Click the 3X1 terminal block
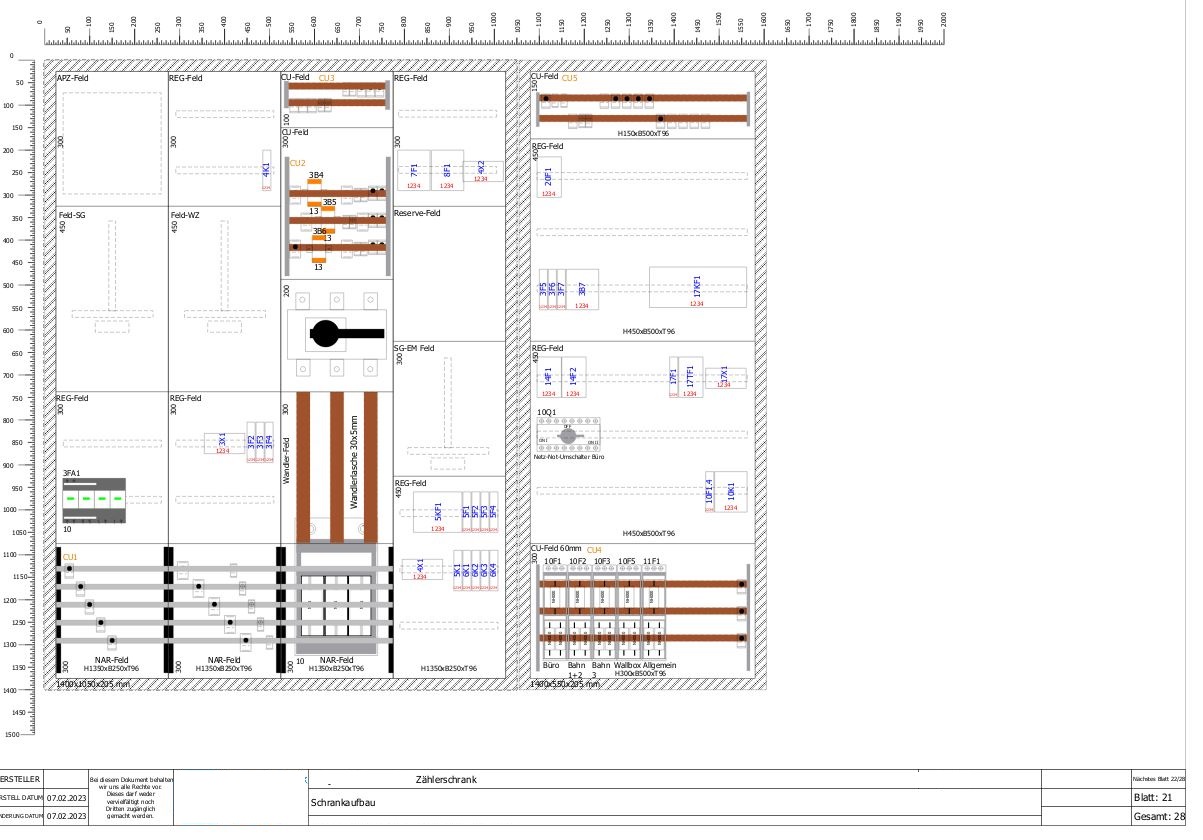Screen dimensions: 1203x840 point(223,444)
